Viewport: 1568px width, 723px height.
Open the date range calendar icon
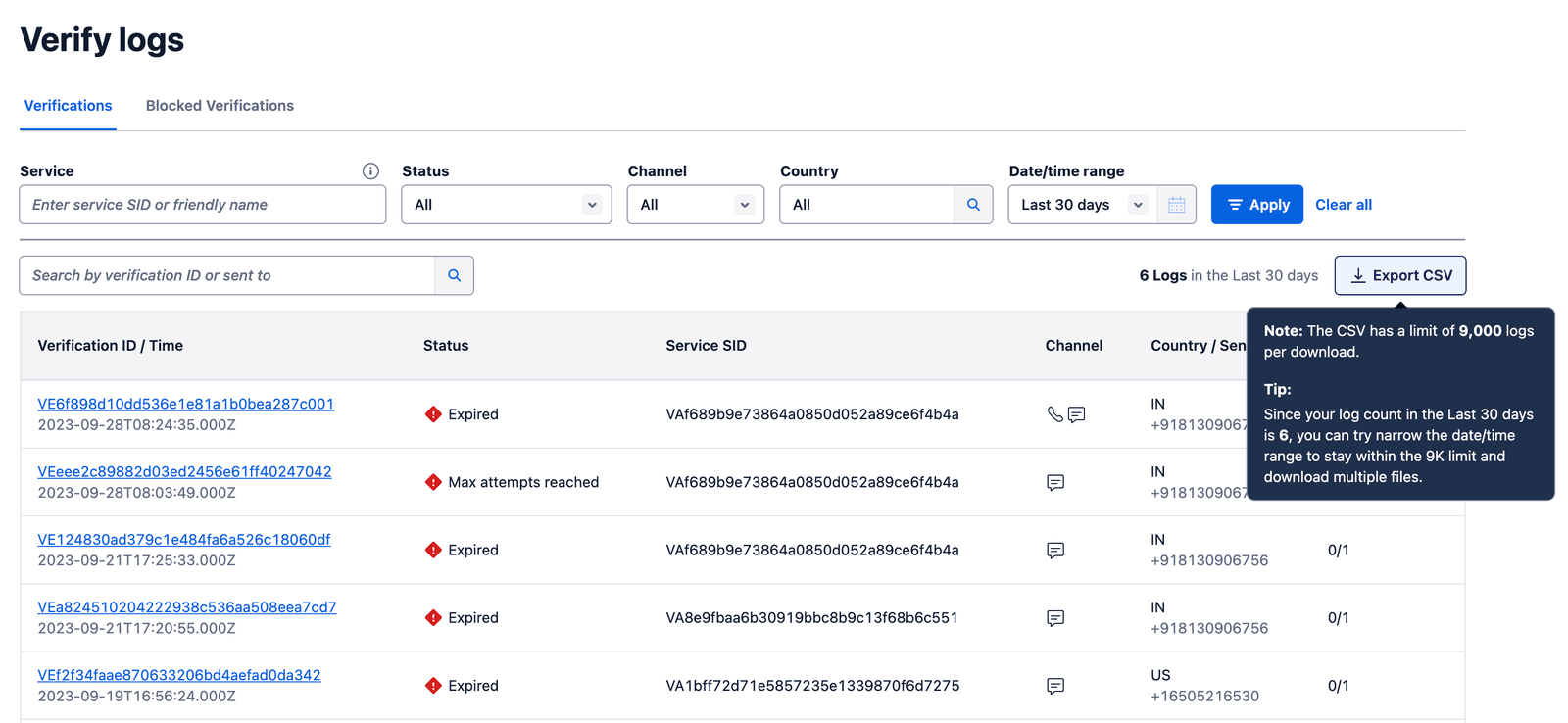pos(1176,205)
